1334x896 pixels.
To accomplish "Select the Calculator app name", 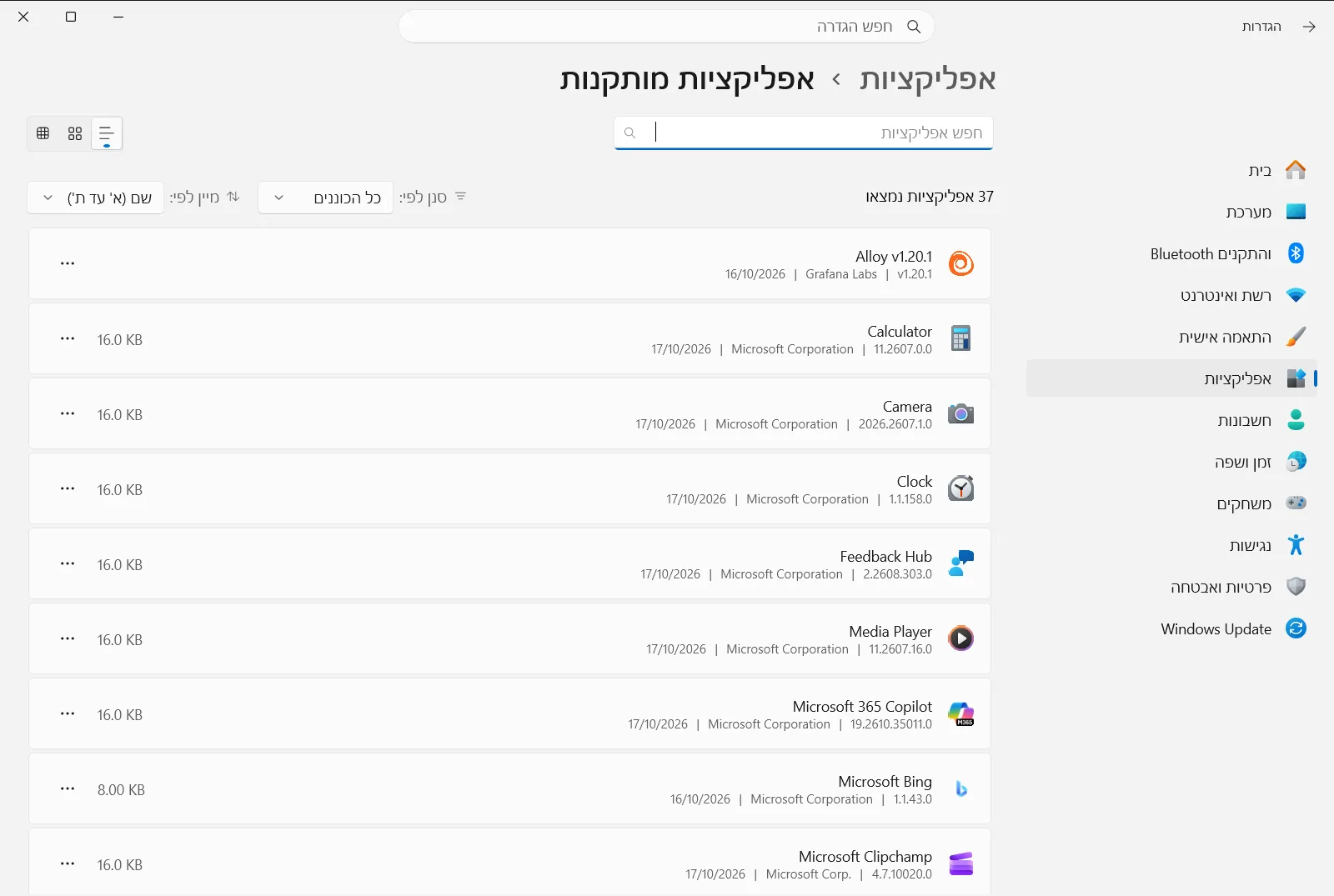I will 900,332.
